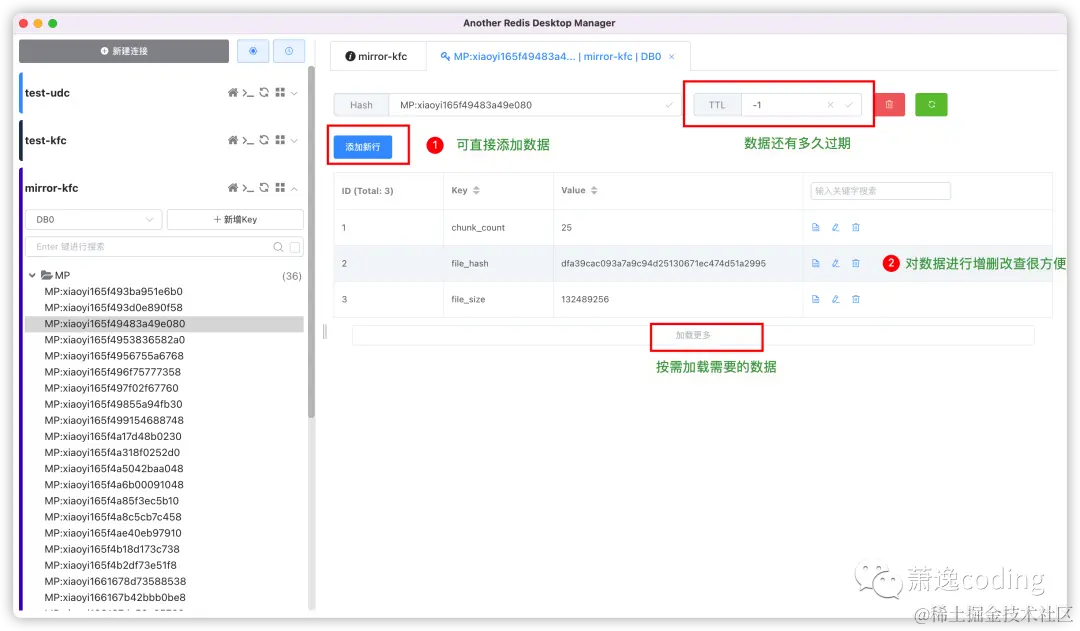Image resolution: width=1080 pixels, height=631 pixels.
Task: Clear TTL with the X icon
Action: pos(831,105)
